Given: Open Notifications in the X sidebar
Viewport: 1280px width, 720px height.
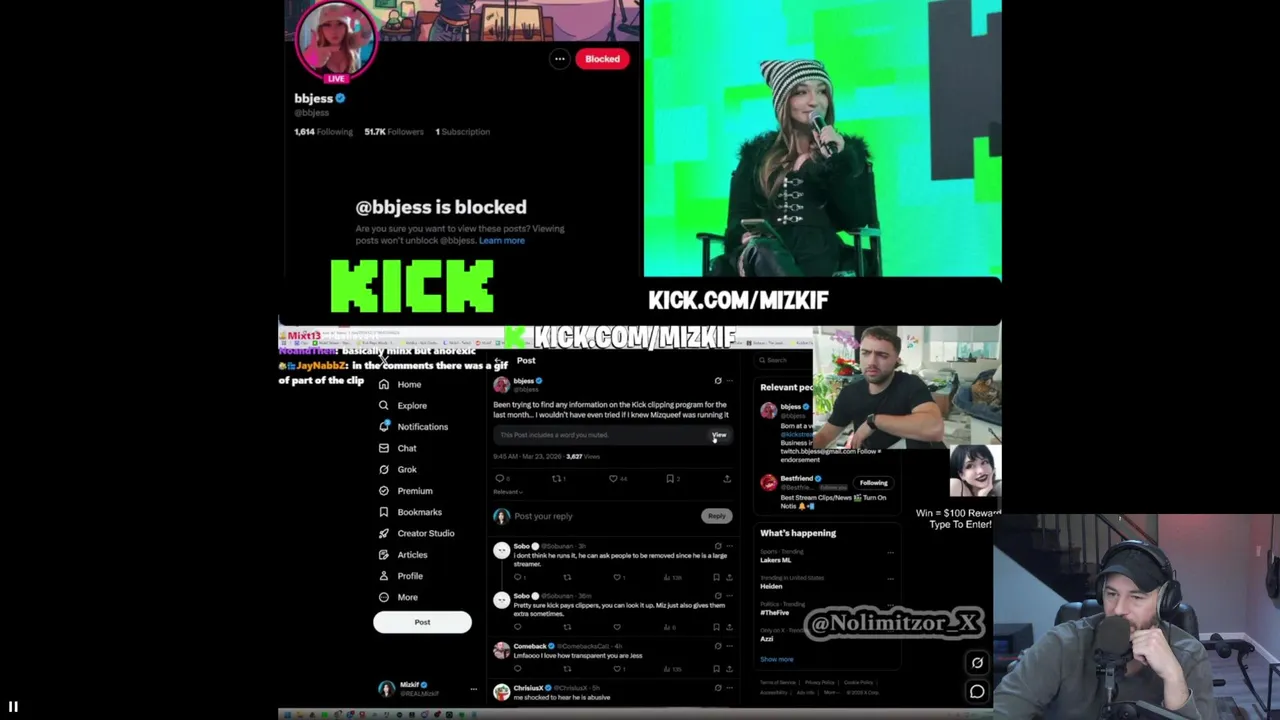Looking at the screenshot, I should click(x=413, y=427).
